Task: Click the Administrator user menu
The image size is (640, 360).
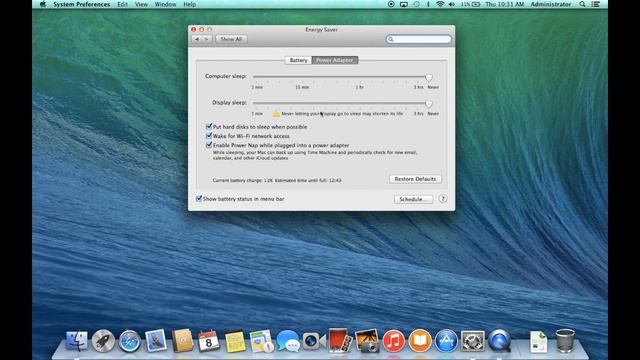Action: point(551,4)
